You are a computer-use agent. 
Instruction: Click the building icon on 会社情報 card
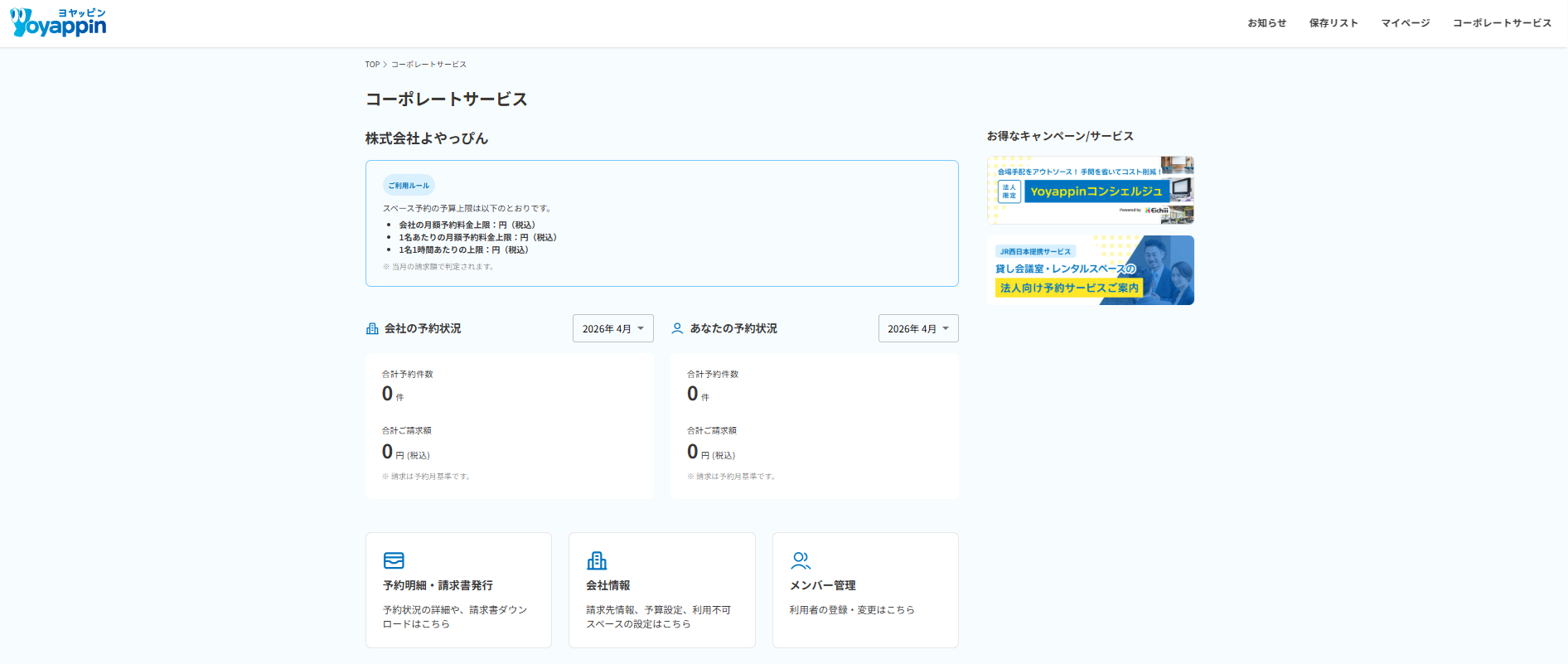pyautogui.click(x=597, y=561)
